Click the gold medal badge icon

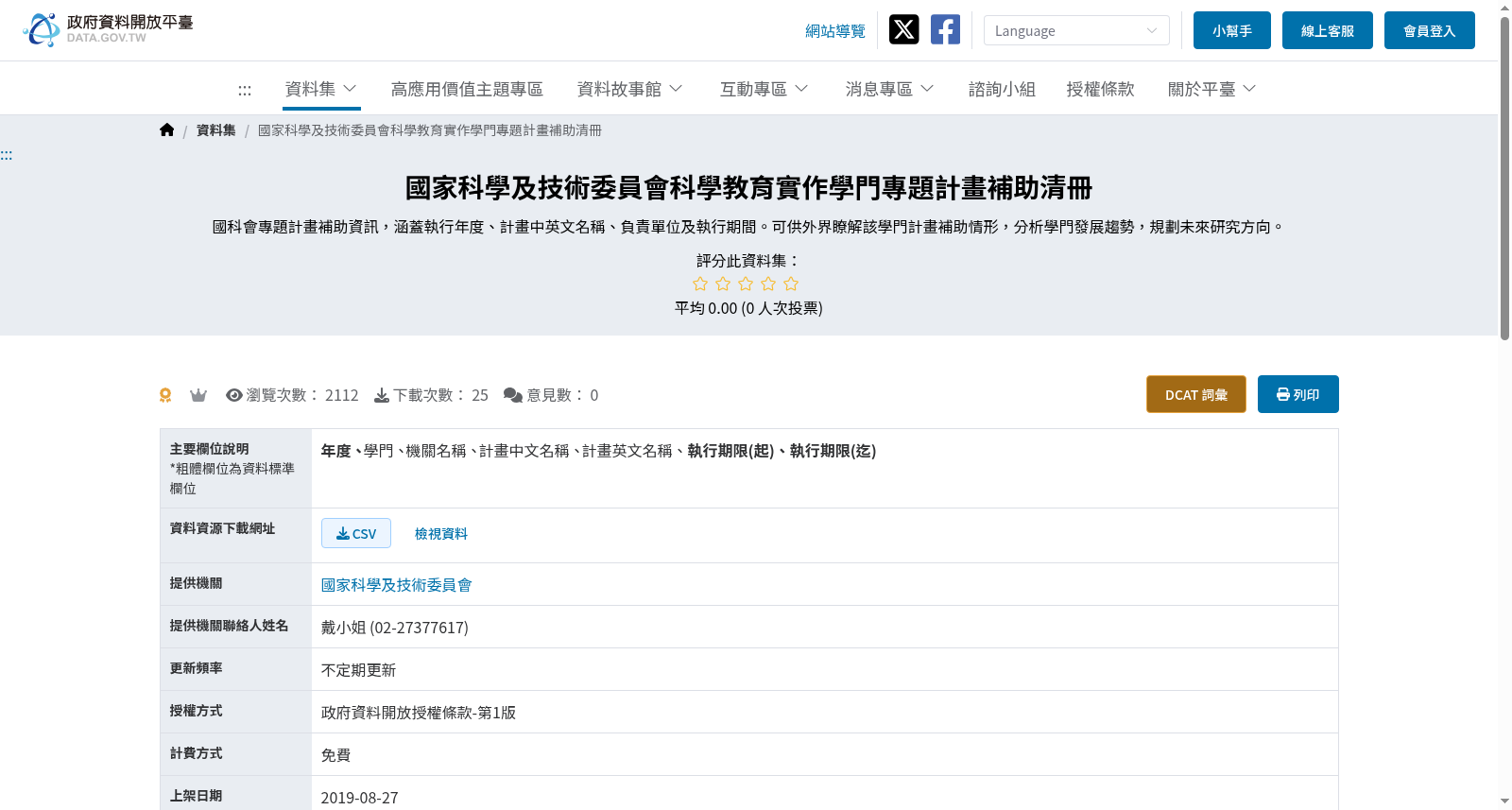[165, 395]
